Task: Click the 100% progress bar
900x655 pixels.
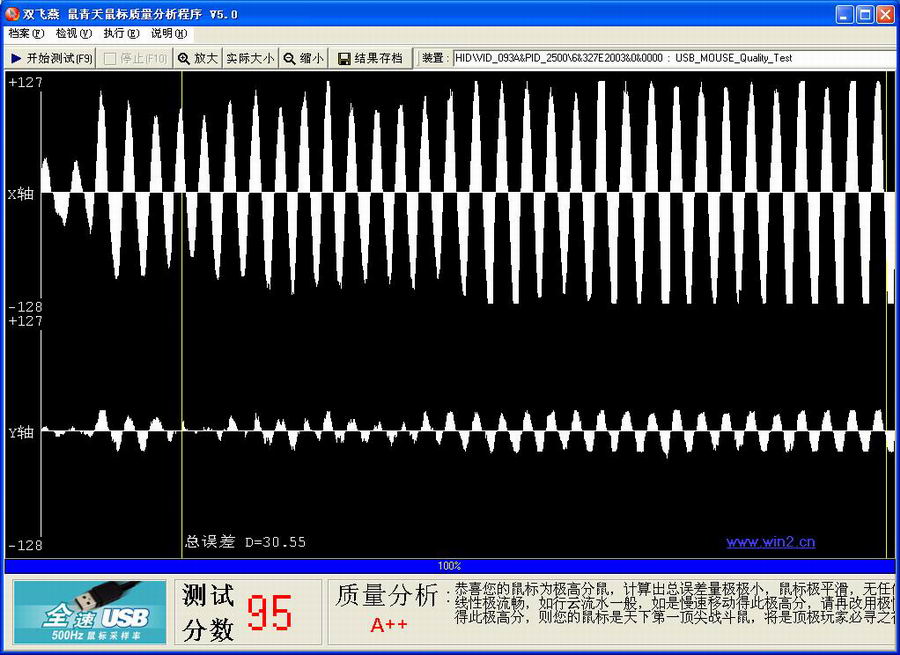Action: coord(449,566)
